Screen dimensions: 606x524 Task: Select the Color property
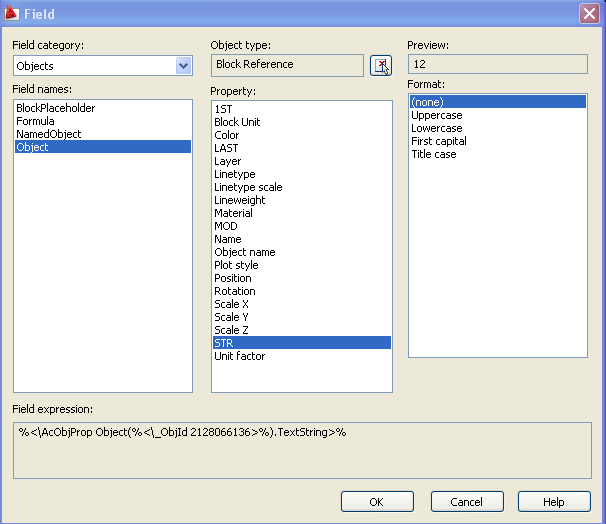click(302, 135)
